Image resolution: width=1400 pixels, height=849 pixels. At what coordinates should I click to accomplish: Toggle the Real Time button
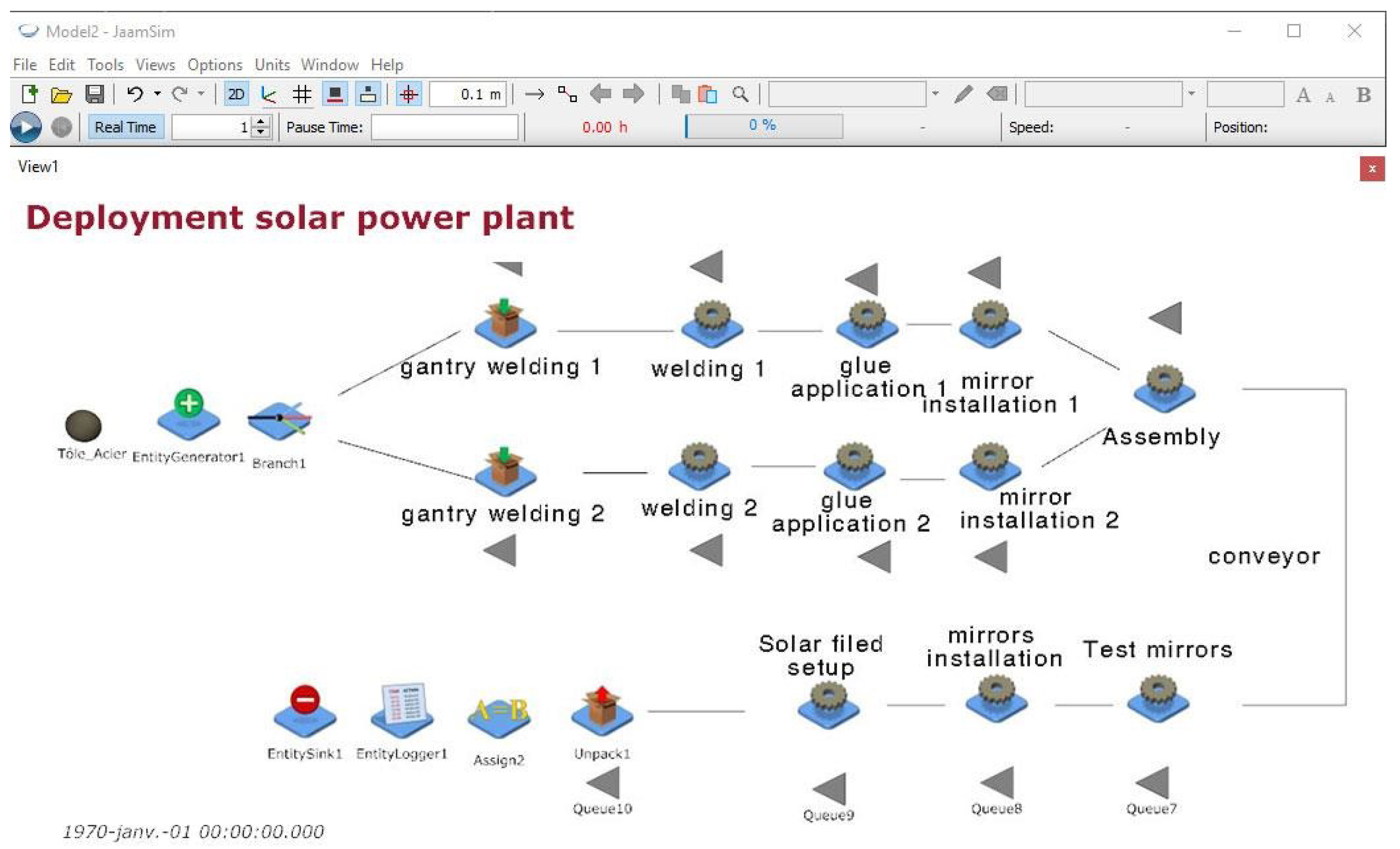125,127
